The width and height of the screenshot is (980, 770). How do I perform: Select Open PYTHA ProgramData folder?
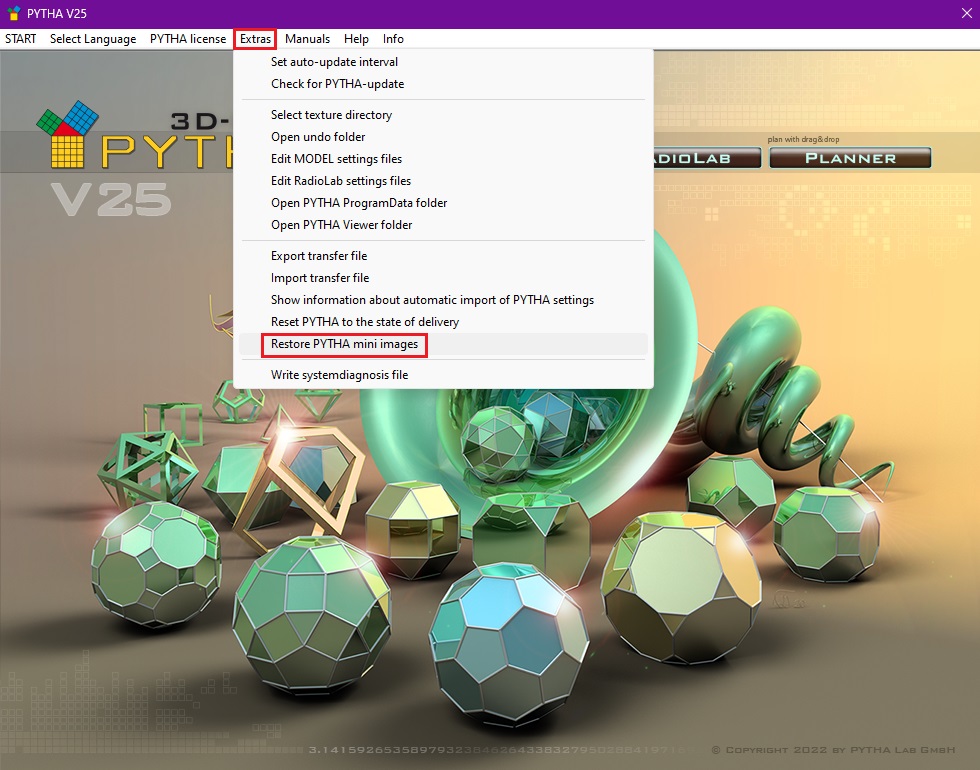(443, 202)
